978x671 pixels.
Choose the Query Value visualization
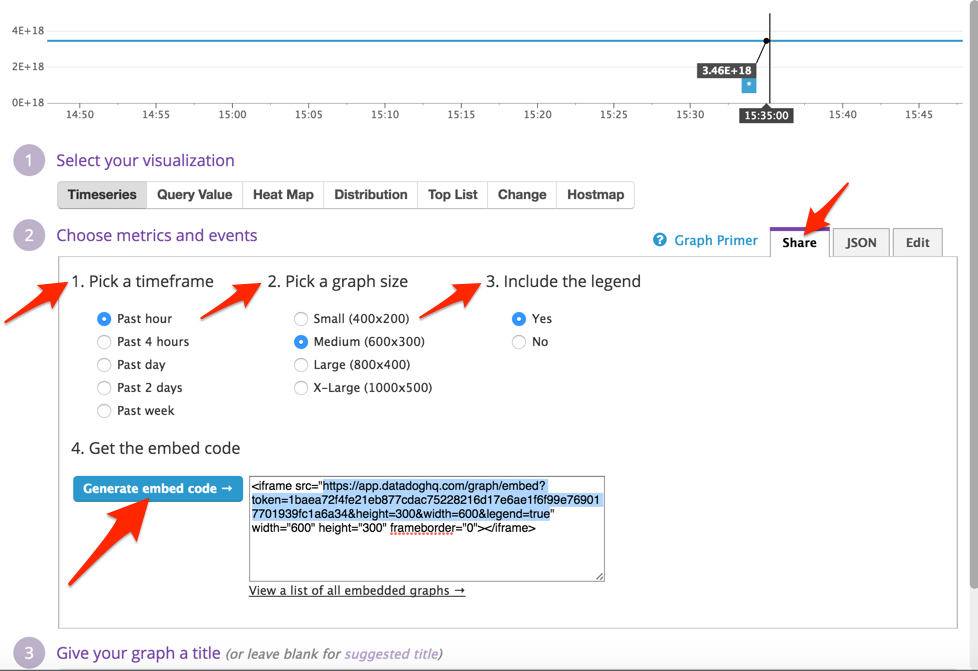point(194,195)
